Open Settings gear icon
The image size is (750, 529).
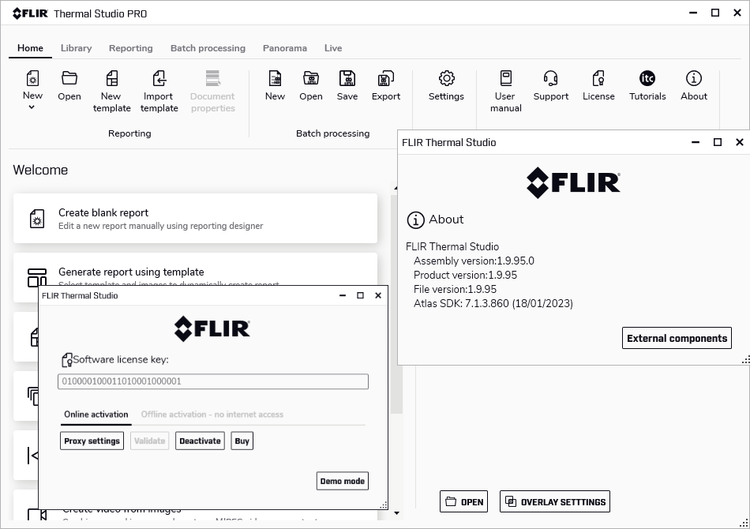click(446, 78)
